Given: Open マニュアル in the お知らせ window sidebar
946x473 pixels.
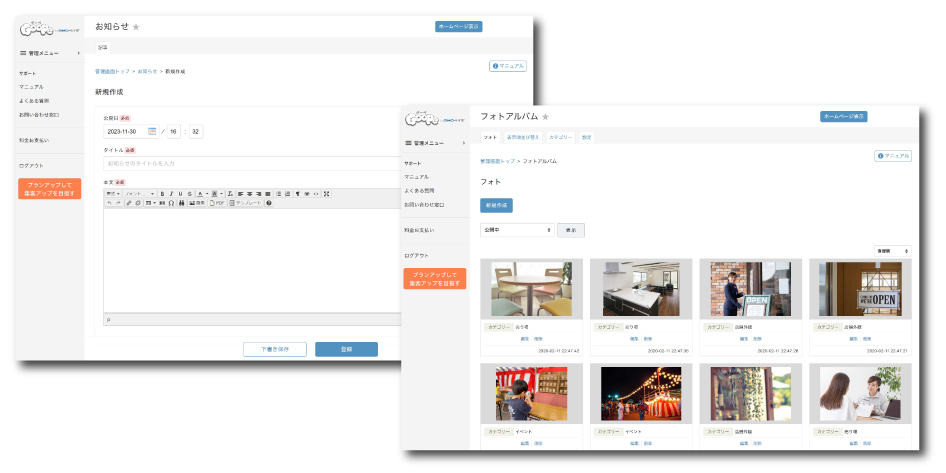Looking at the screenshot, I should (x=31, y=87).
